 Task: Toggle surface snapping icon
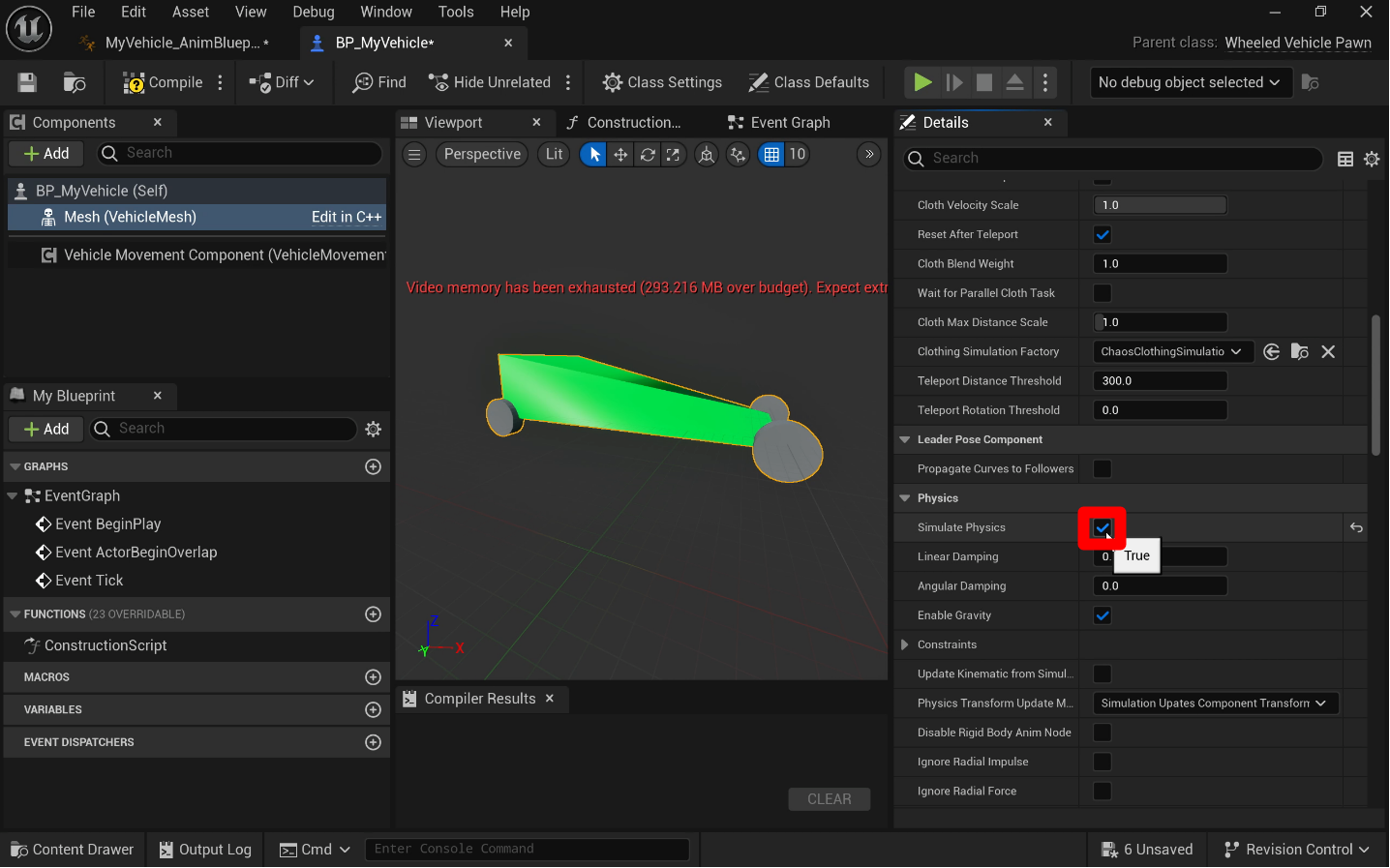click(x=739, y=154)
